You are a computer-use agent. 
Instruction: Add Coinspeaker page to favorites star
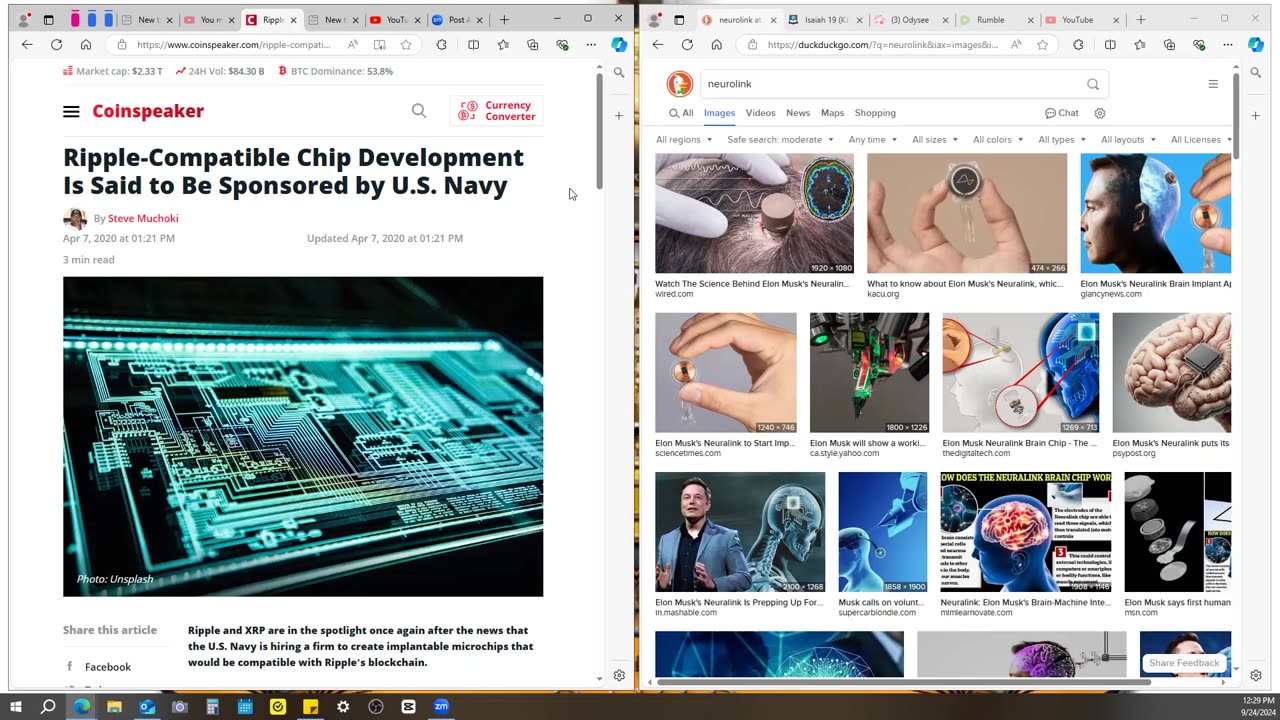(x=406, y=45)
